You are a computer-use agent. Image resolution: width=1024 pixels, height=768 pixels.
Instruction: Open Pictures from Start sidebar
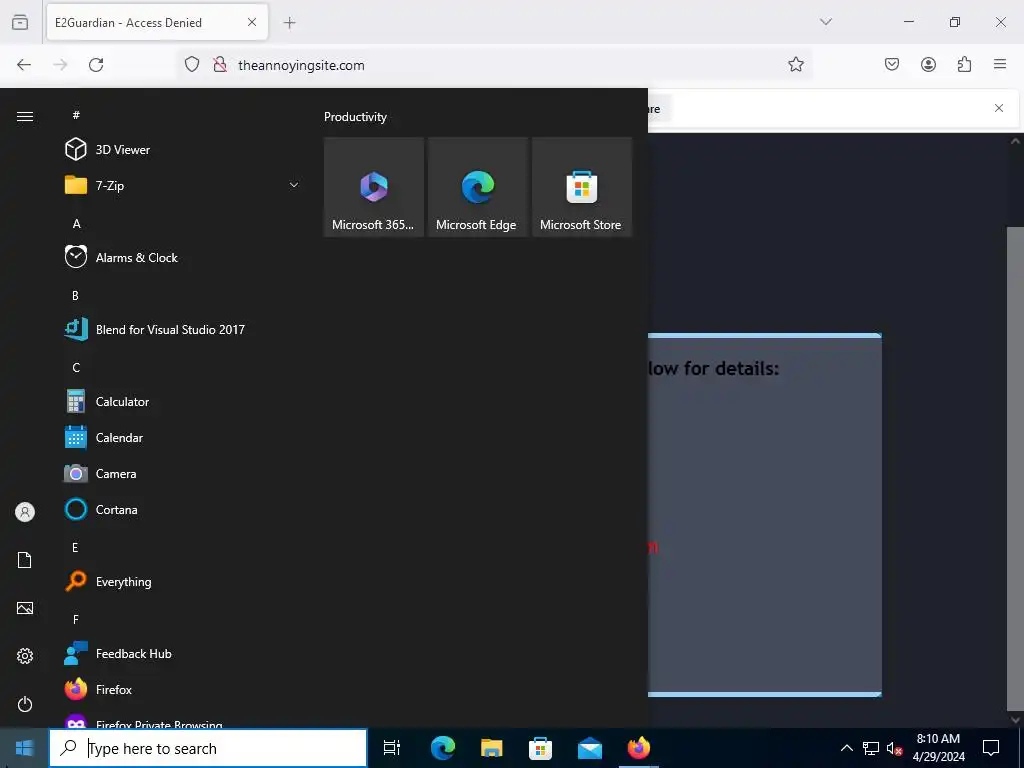(25, 608)
